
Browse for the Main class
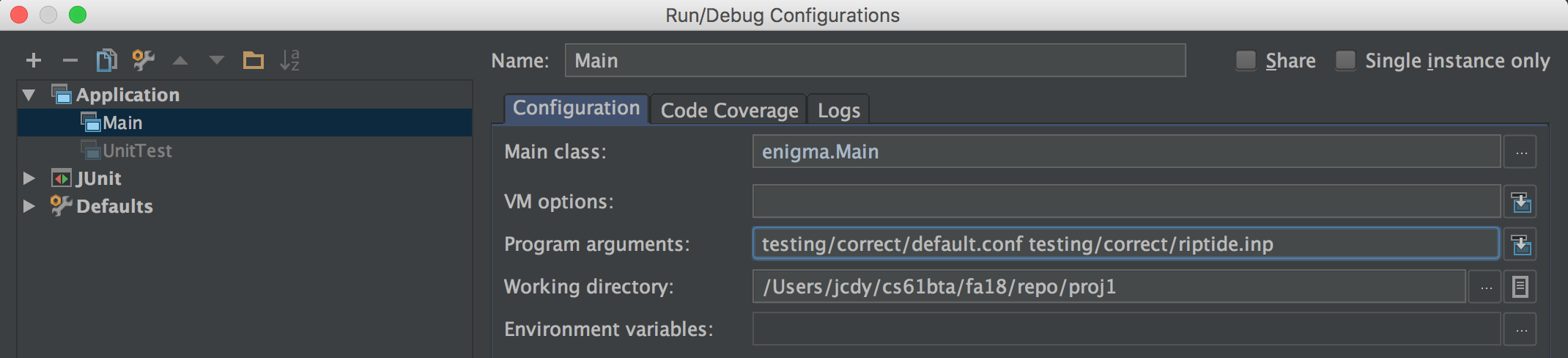(x=1521, y=153)
